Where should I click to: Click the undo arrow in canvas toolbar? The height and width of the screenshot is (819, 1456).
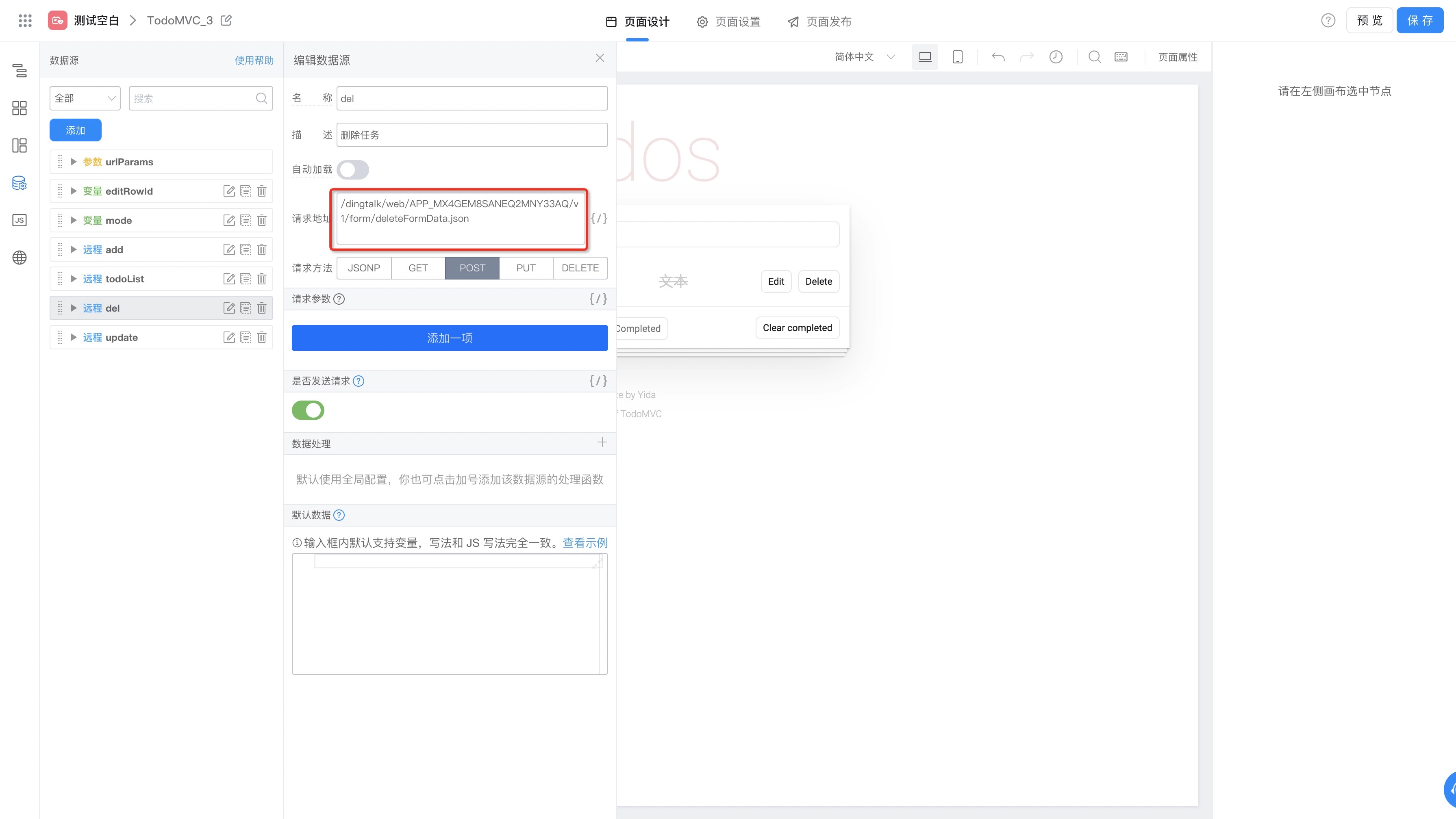point(998,57)
